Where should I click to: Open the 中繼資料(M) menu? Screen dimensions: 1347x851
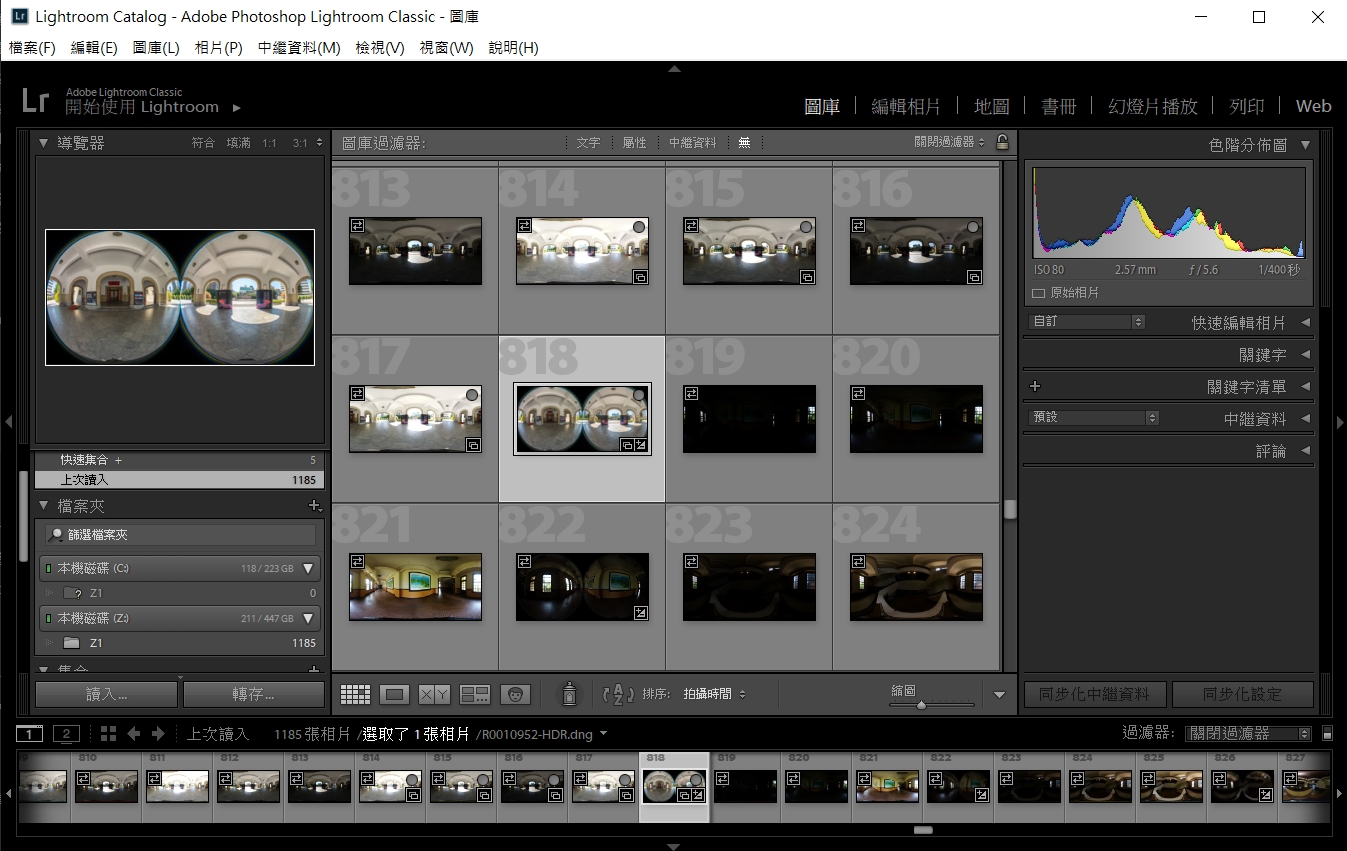pos(298,48)
